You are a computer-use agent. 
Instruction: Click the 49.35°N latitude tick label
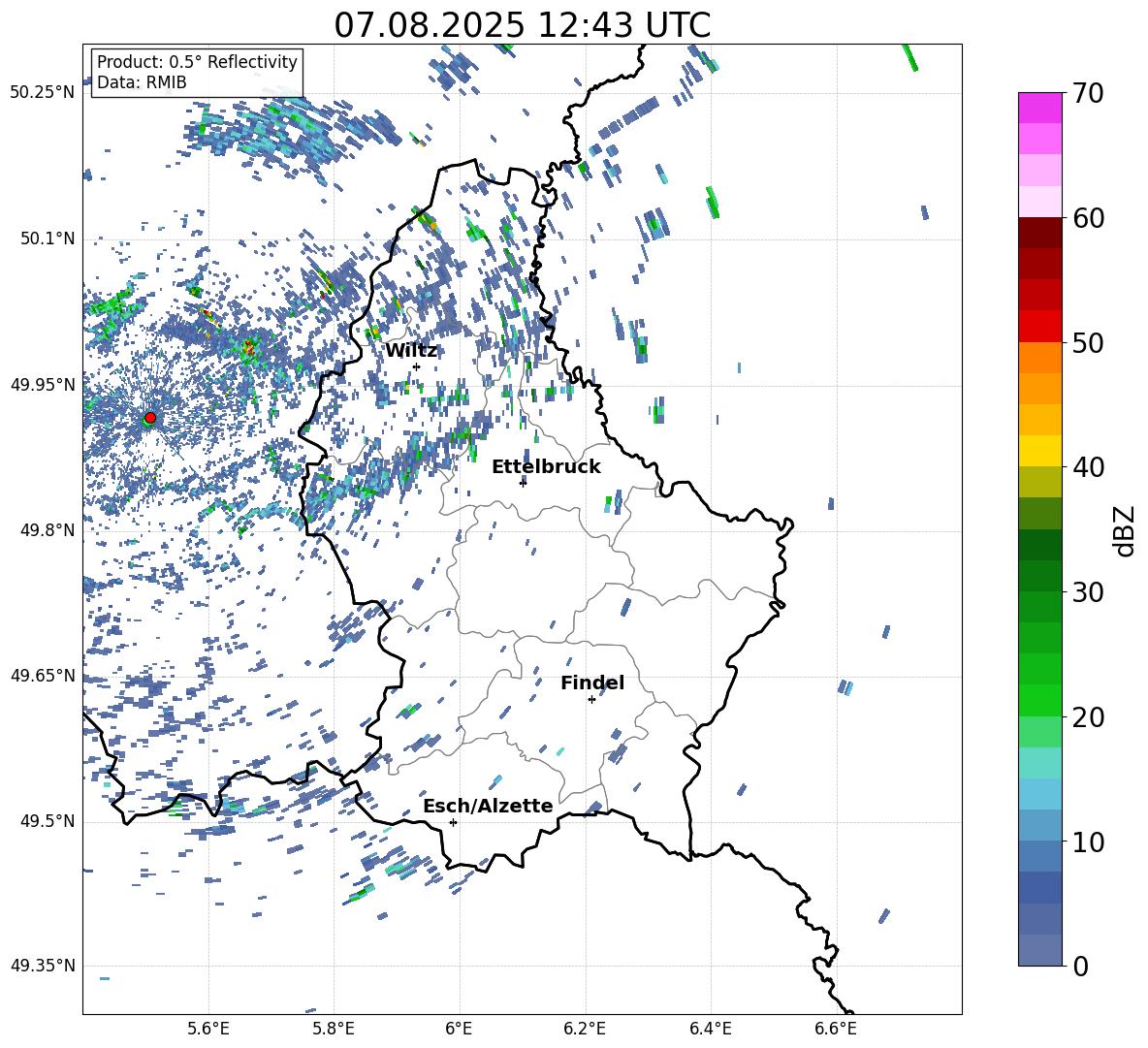coord(43,966)
